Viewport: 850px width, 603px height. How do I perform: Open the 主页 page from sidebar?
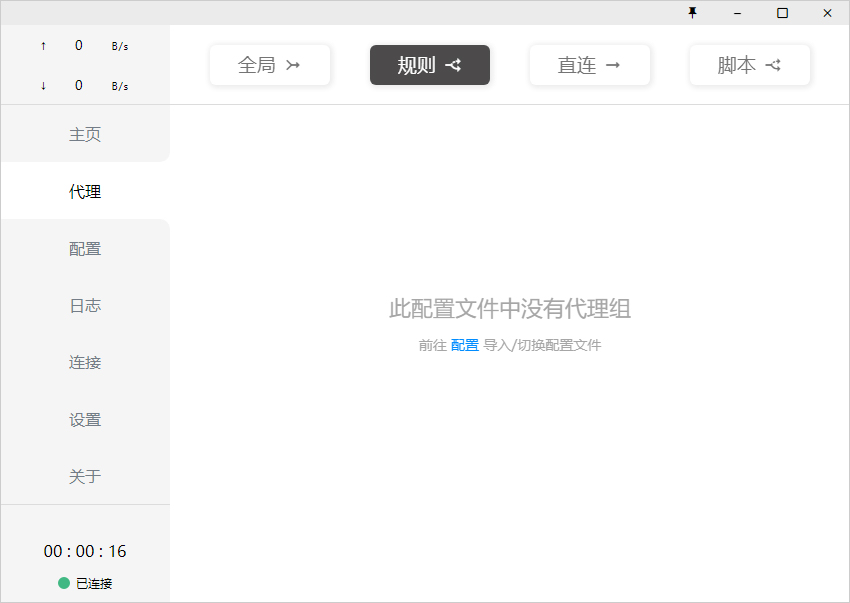pyautogui.click(x=84, y=133)
